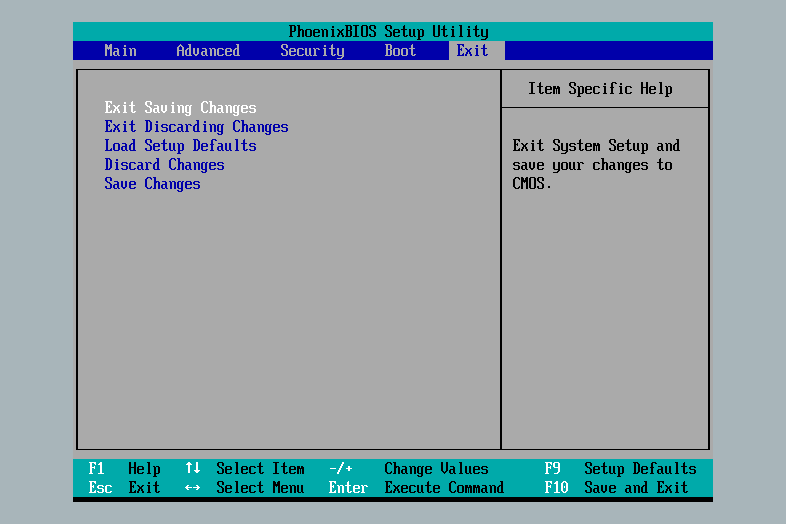Go to the Boot menu tab

pos(400,51)
